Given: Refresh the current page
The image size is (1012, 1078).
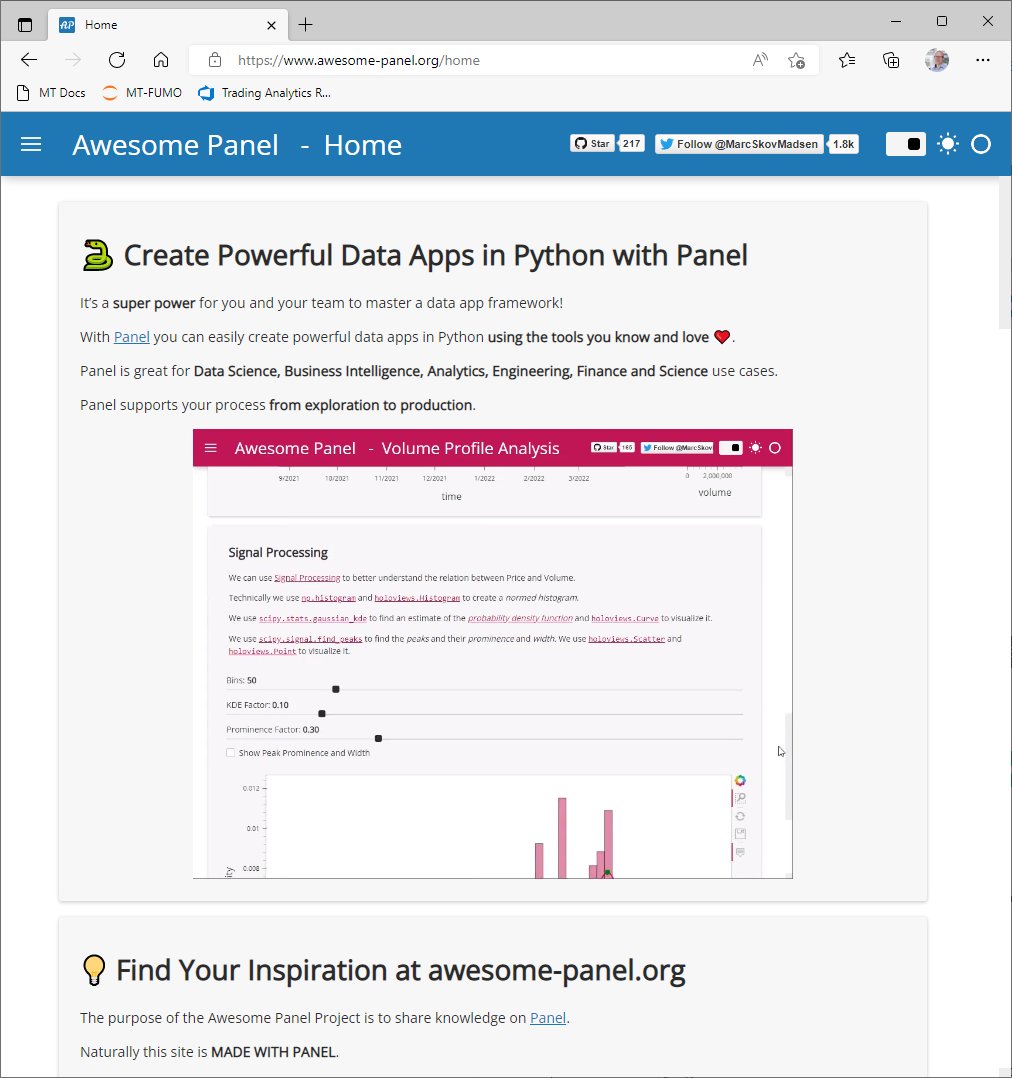Looking at the screenshot, I should click(x=117, y=60).
